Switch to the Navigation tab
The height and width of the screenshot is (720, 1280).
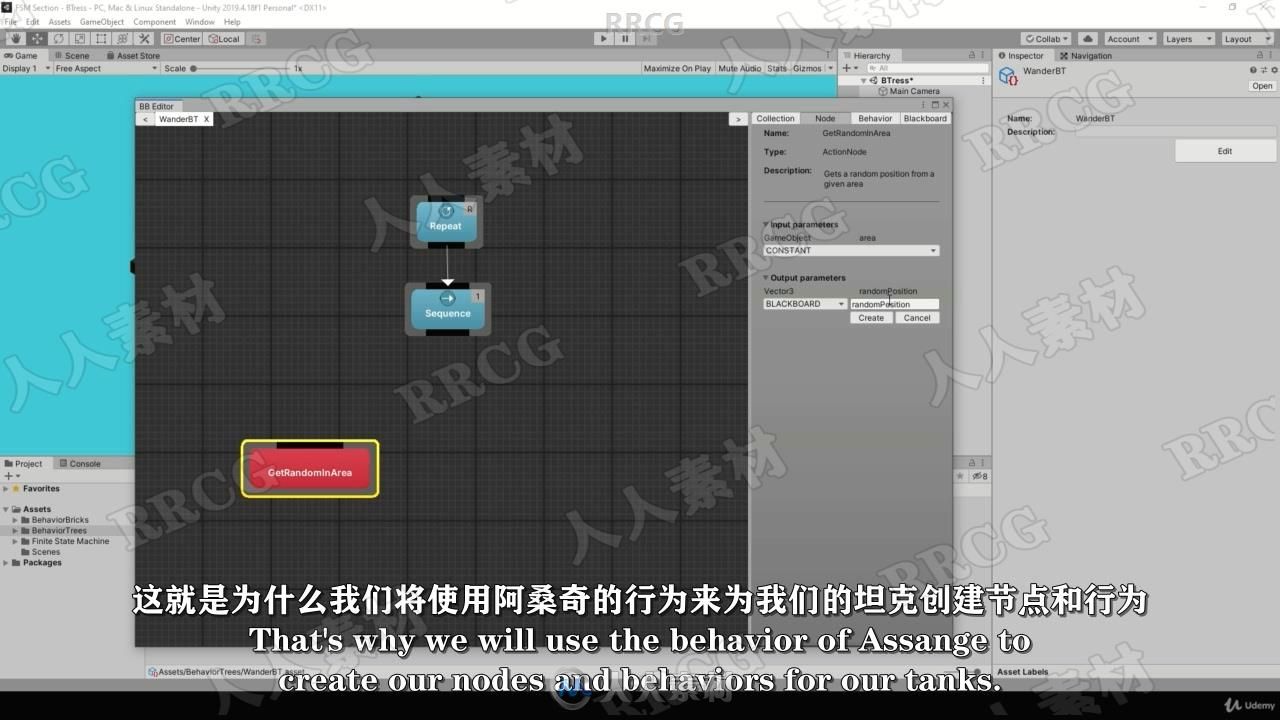point(1086,56)
